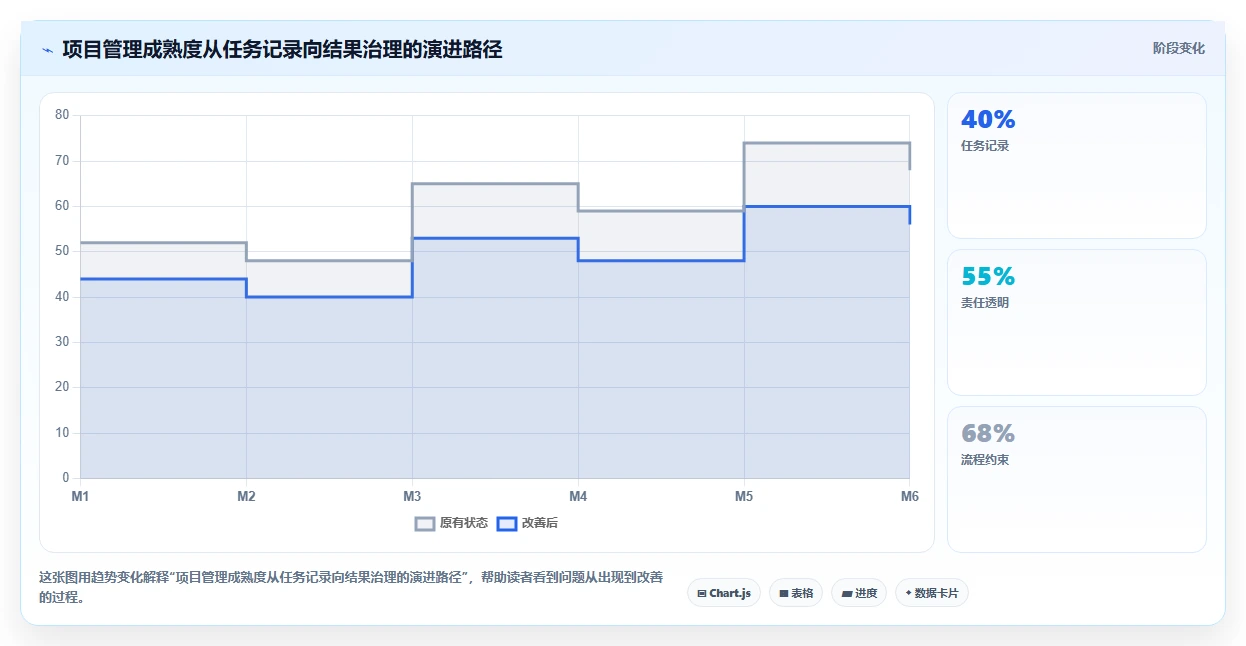Click the 55% value
Image resolution: width=1246 pixels, height=646 pixels.
click(988, 276)
